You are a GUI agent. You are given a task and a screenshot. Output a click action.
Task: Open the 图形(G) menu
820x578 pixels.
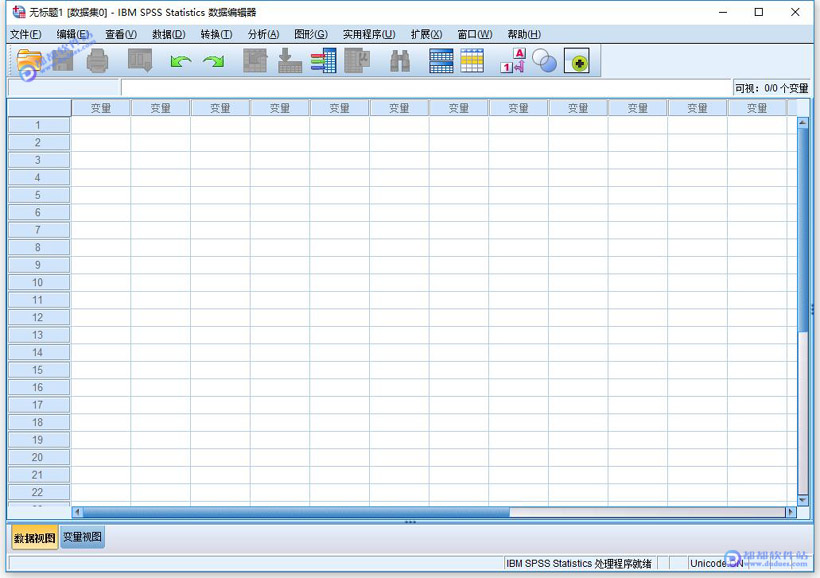click(311, 35)
